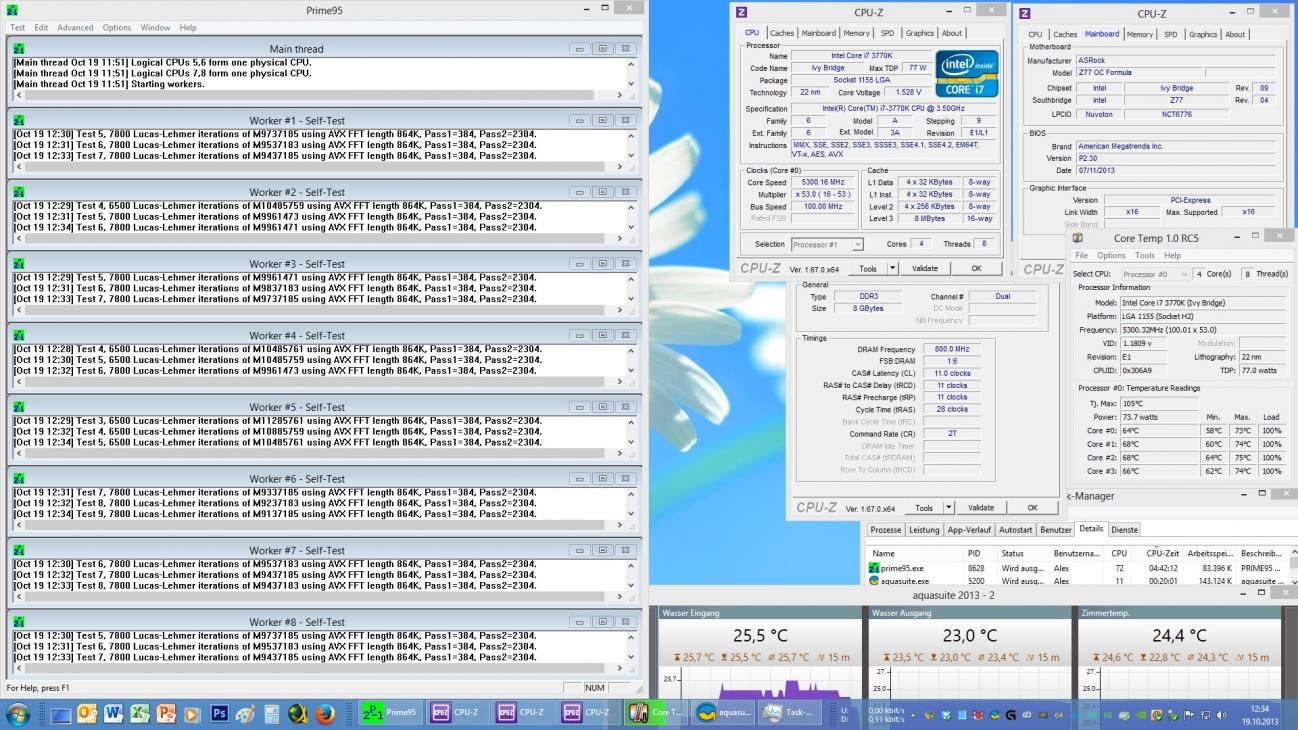The image size is (1298, 730).
Task: Click the taskbar clock showing 12:34
Action: [x=1259, y=714]
